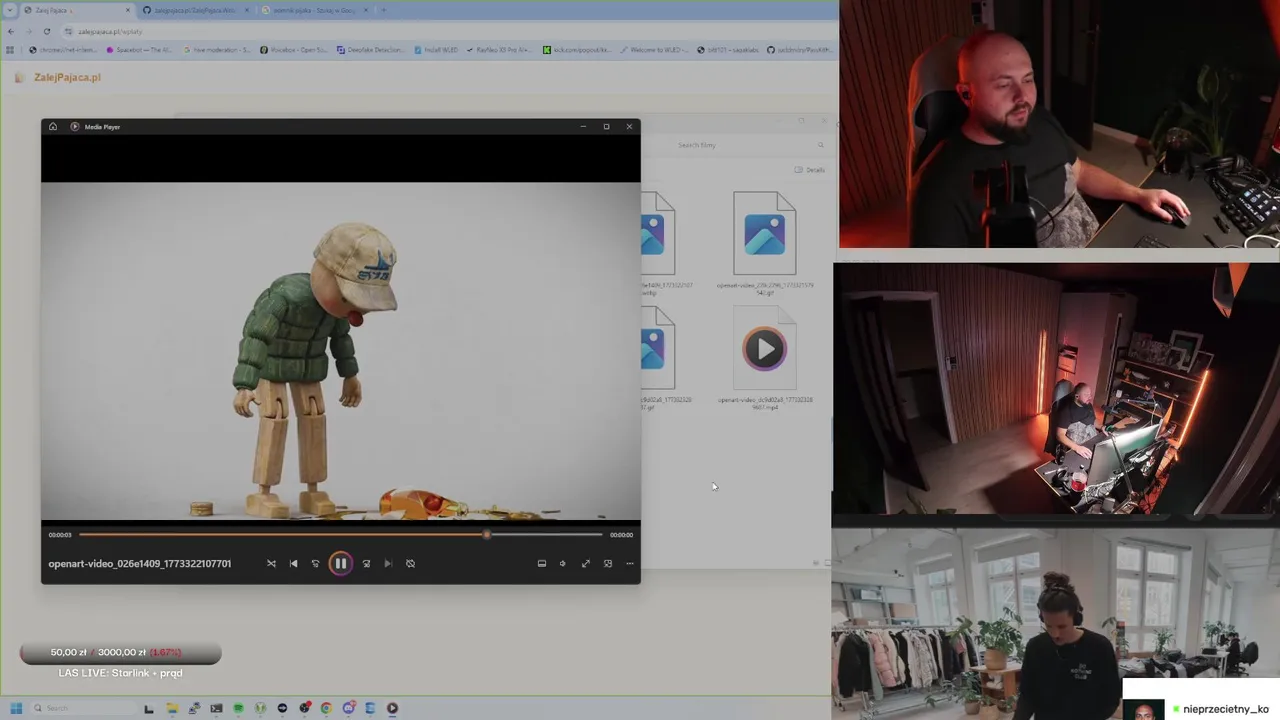Open the browser tab list dropdown
The width and height of the screenshot is (1280, 720).
click(11, 10)
